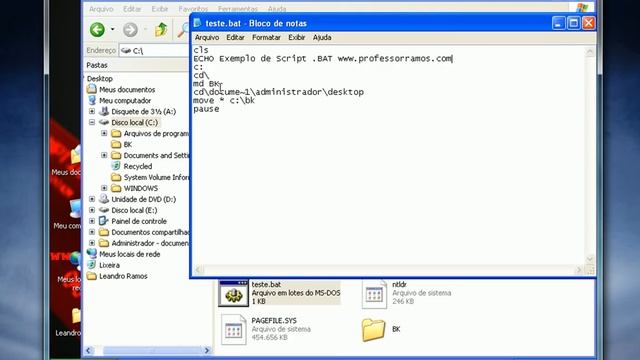The width and height of the screenshot is (640, 360).
Task: Open Notepad Arquivo menu
Action: (207, 38)
